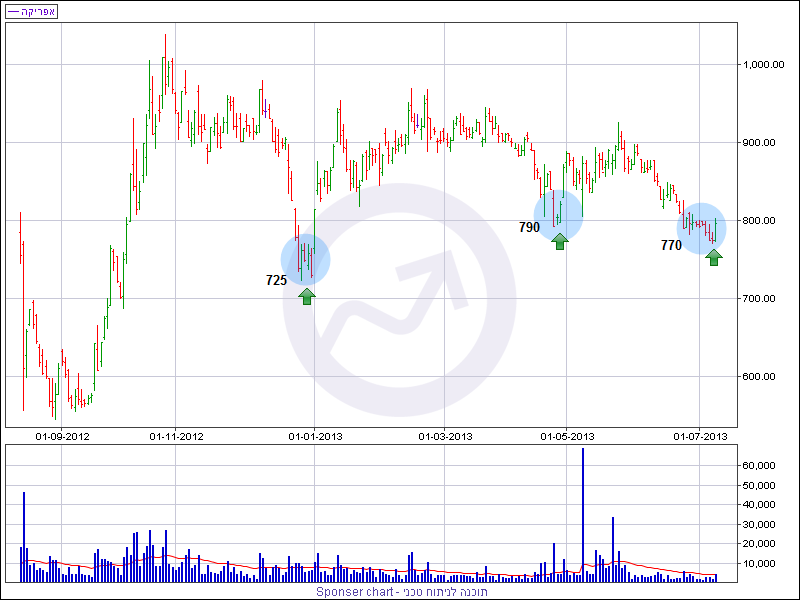Click the 01-07-2013 date label
Viewport: 800px width, 600px height.
point(700,436)
